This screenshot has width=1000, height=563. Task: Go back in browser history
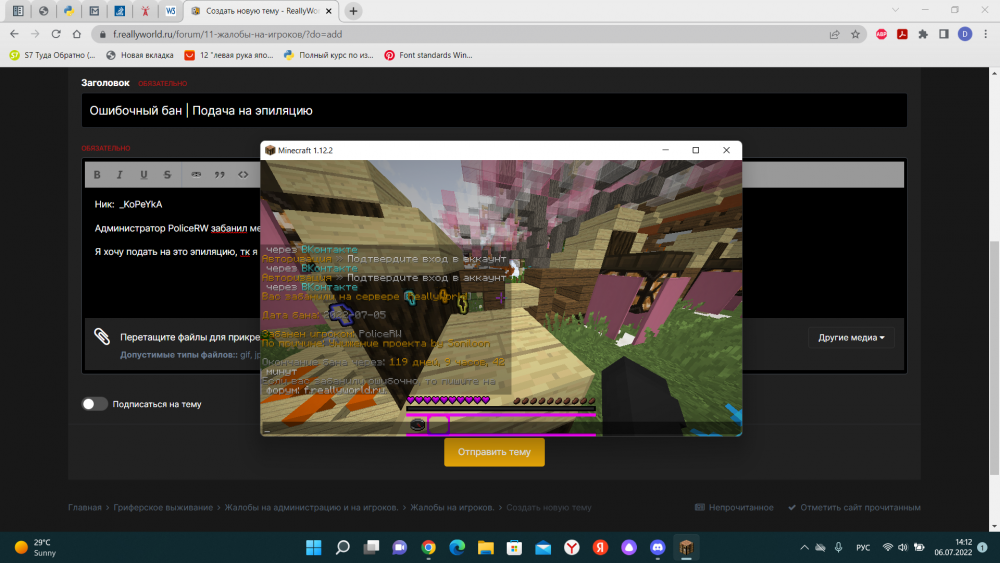(14, 34)
